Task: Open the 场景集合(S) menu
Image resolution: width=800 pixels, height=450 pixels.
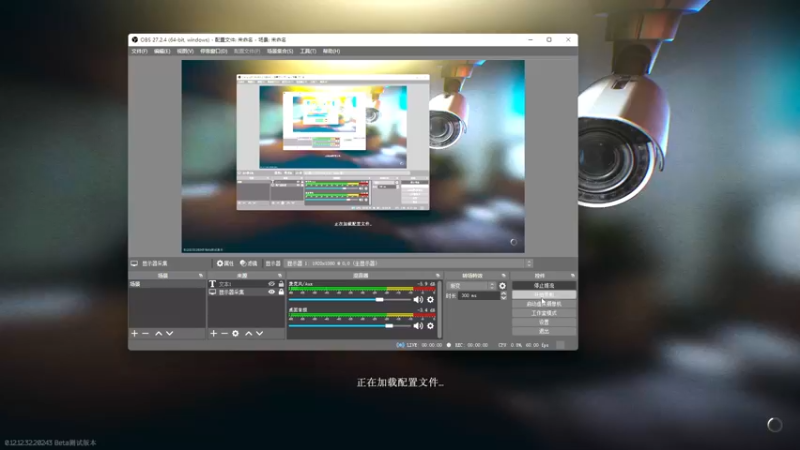Action: (280, 51)
